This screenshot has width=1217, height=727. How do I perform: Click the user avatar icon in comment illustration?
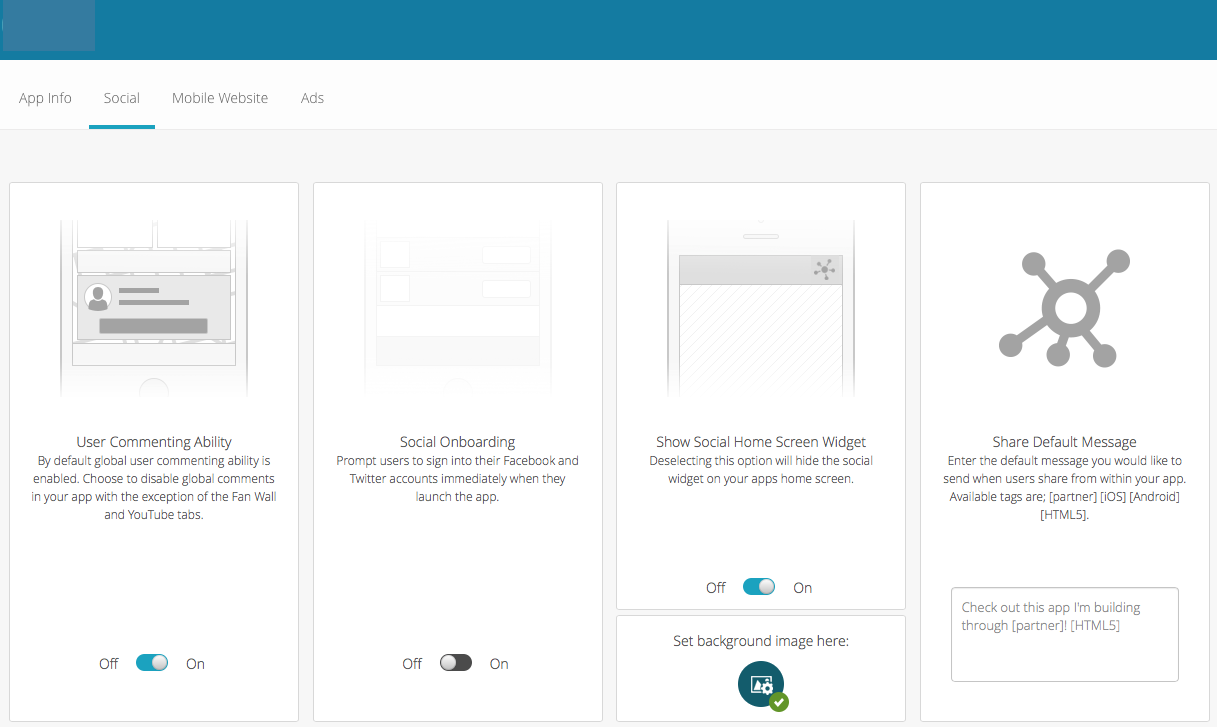click(98, 297)
